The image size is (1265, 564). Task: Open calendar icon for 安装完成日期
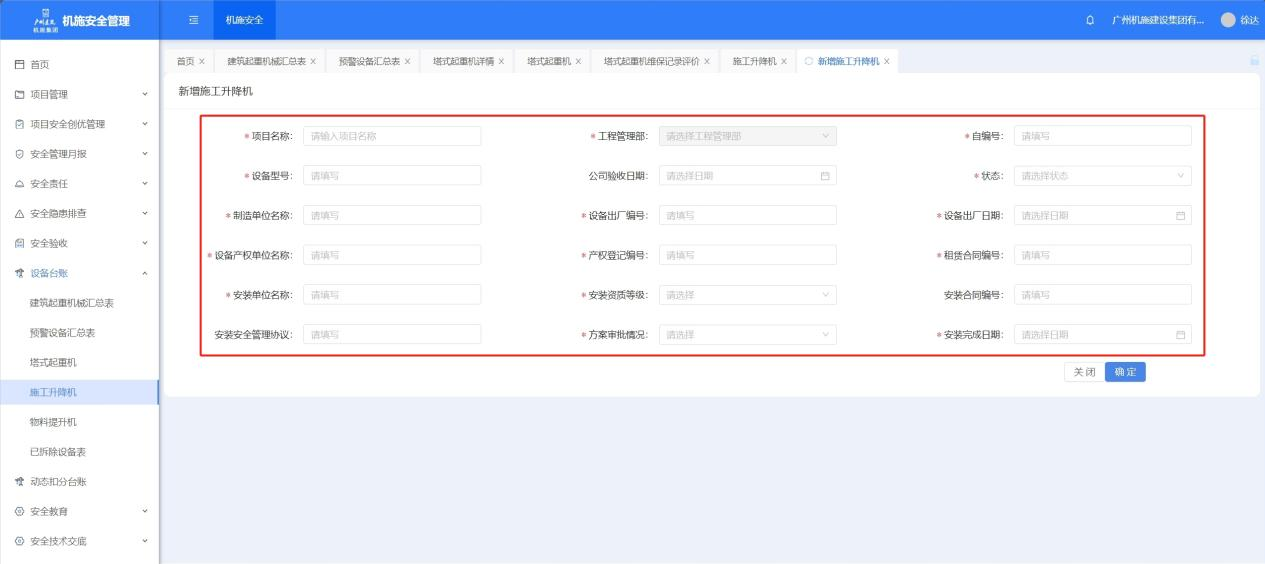point(1180,335)
